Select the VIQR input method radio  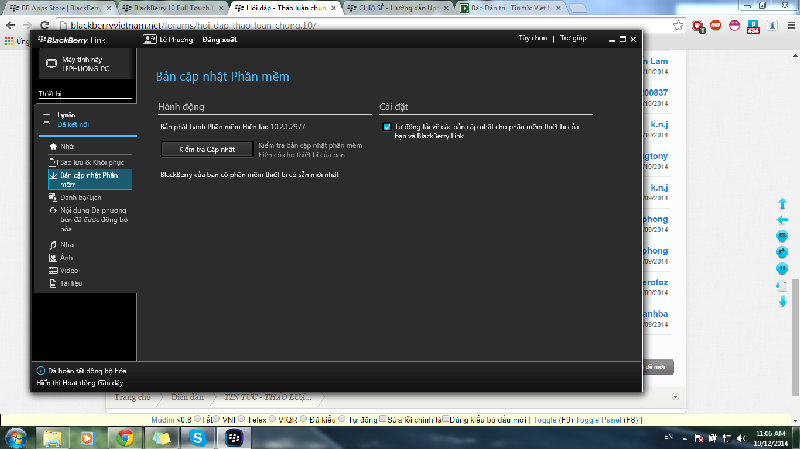tap(272, 419)
